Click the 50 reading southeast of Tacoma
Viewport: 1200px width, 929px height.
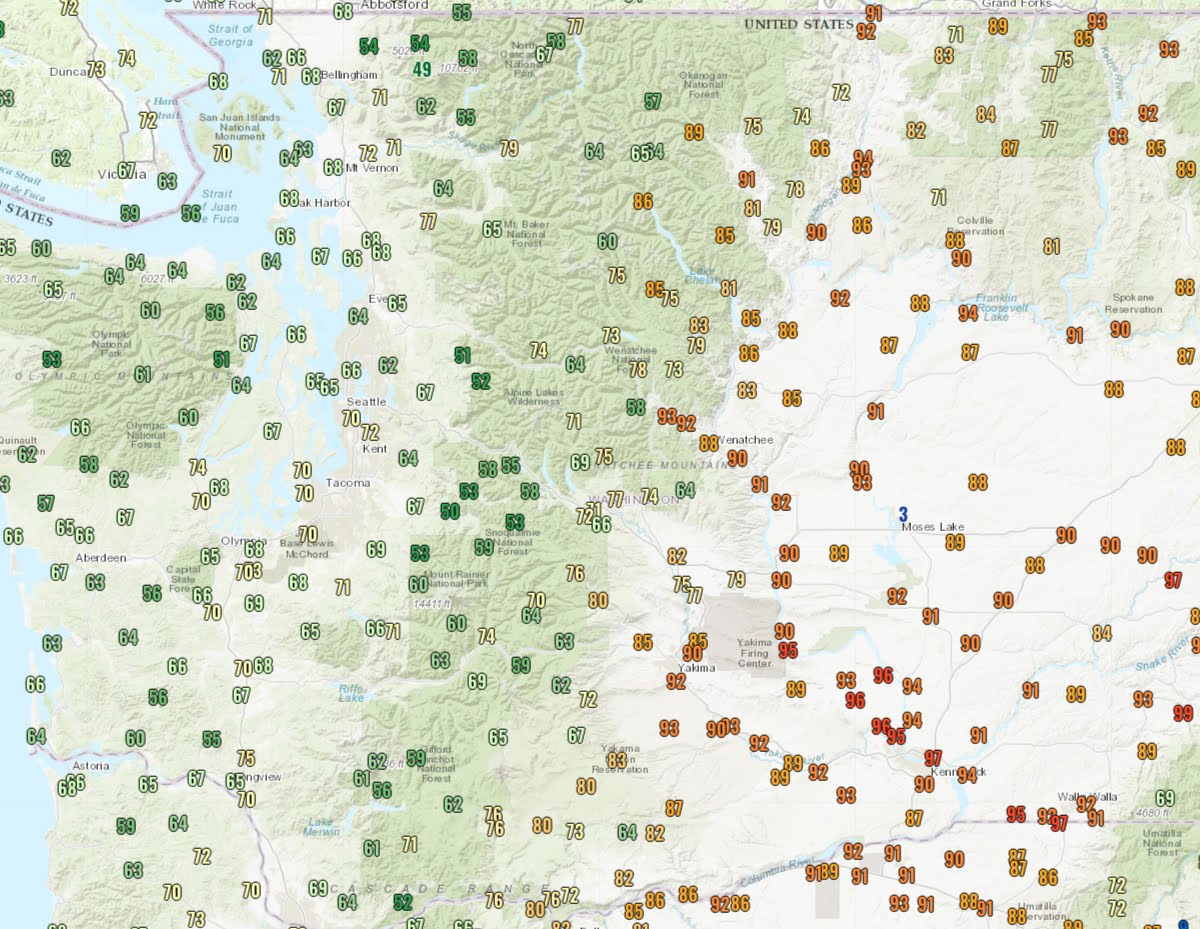pyautogui.click(x=450, y=511)
